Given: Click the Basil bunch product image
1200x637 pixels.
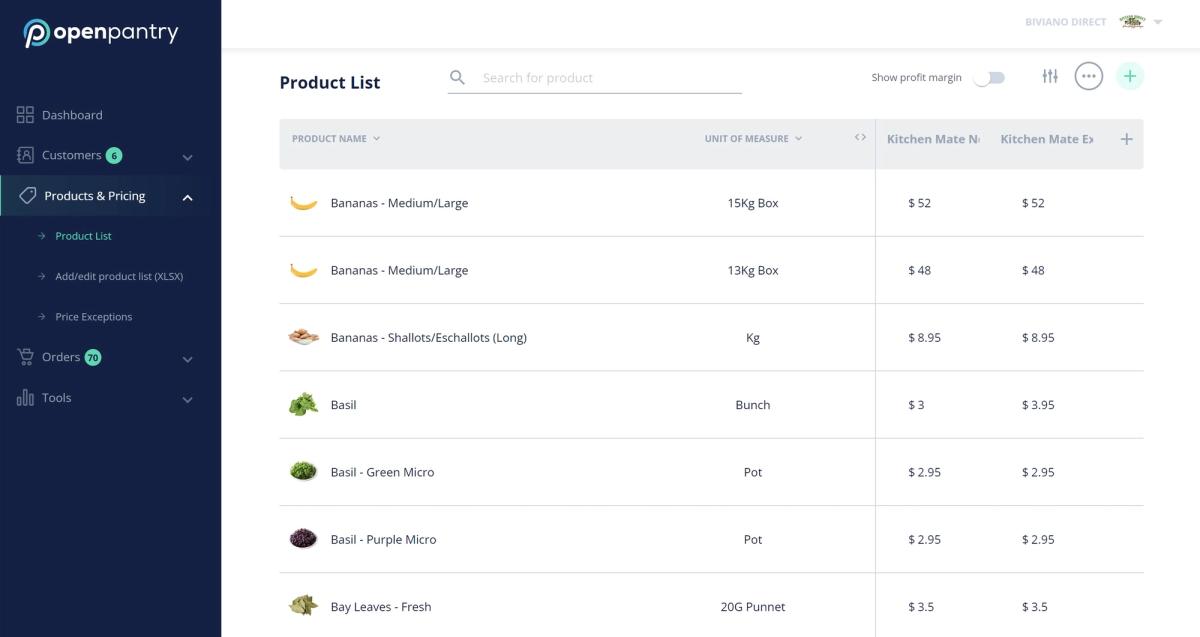Looking at the screenshot, I should (303, 405).
